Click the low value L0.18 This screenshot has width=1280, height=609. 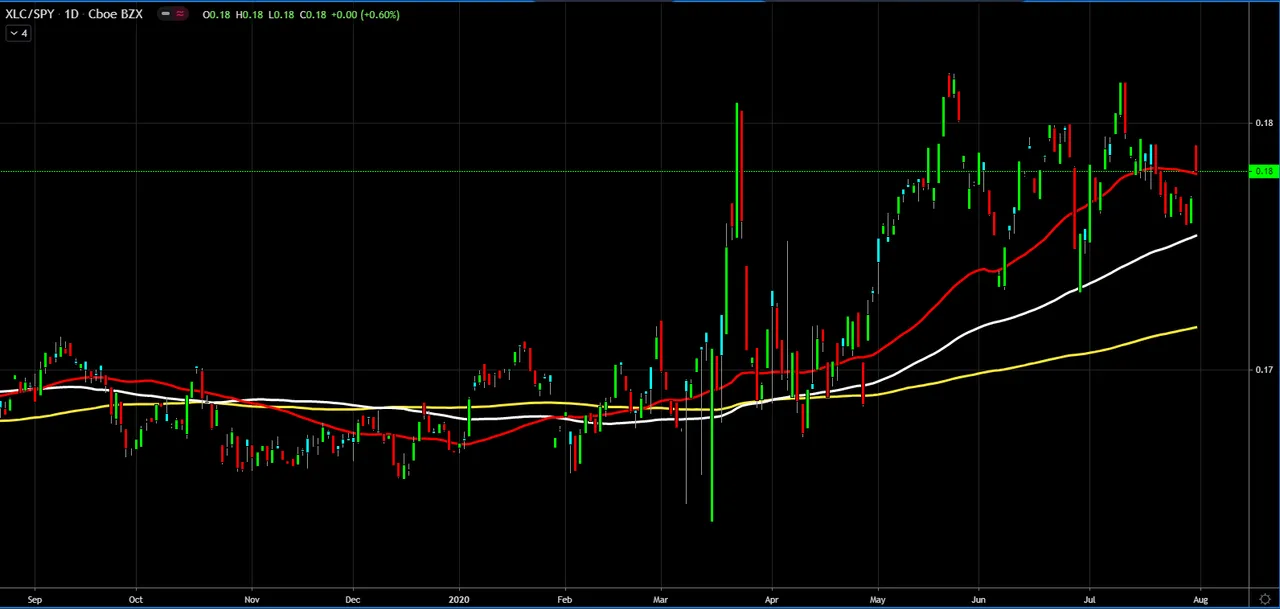(x=281, y=14)
